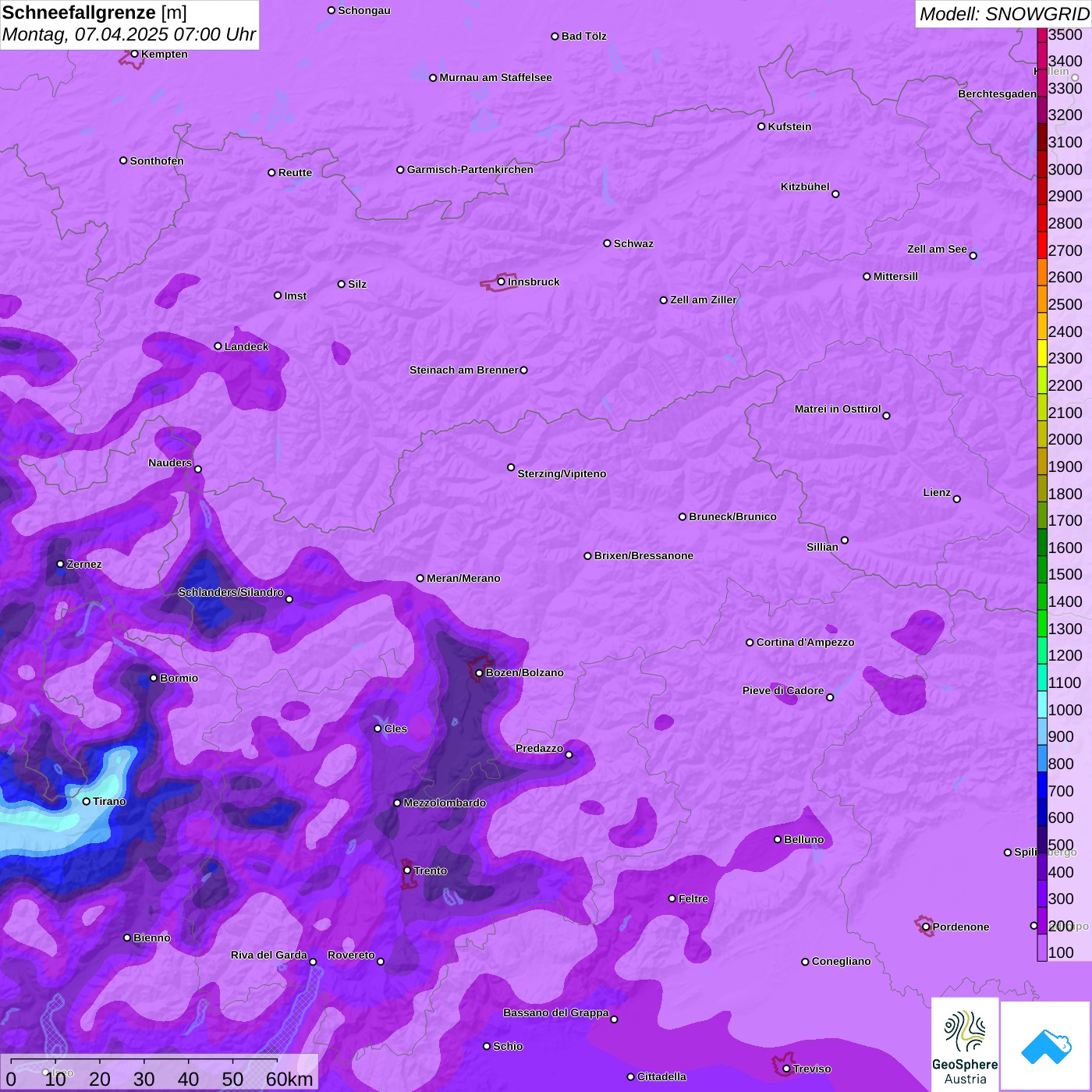Select the Trento map marker dot

coord(407,870)
